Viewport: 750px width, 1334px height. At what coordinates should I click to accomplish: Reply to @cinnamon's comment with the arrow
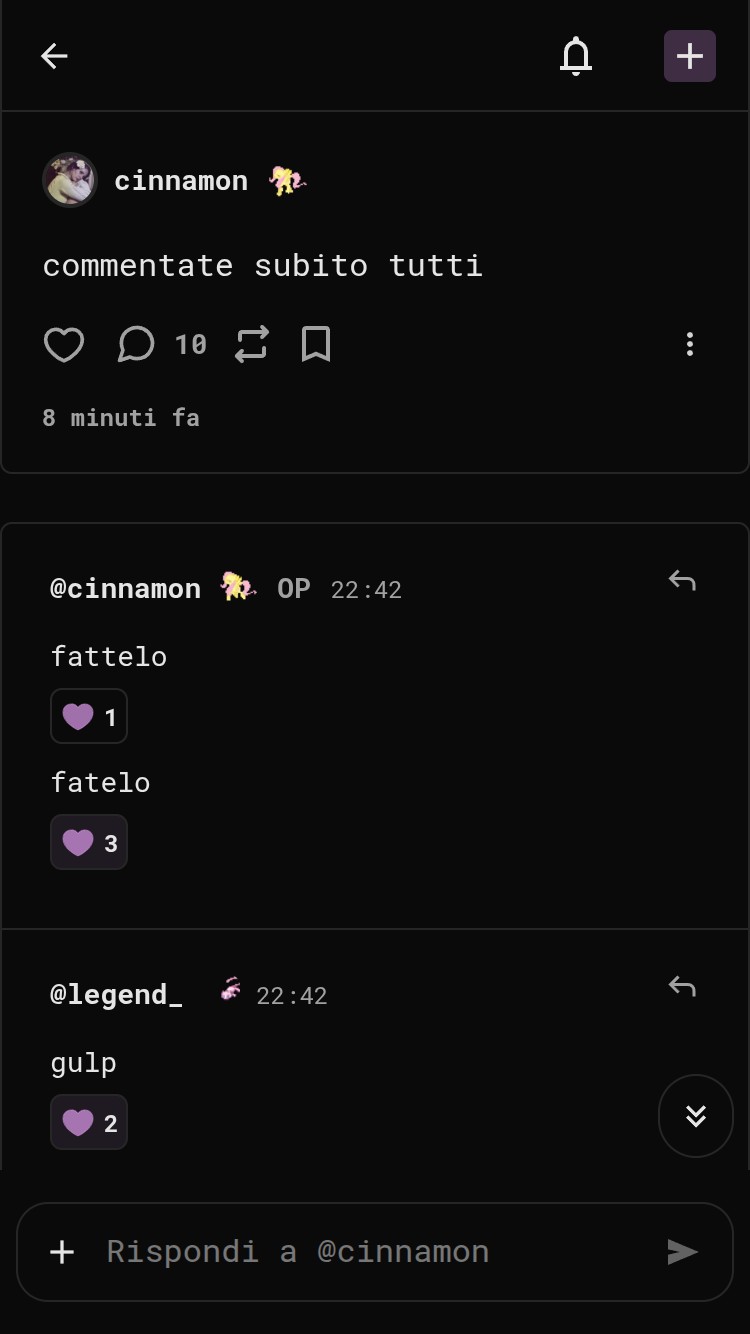click(x=682, y=581)
